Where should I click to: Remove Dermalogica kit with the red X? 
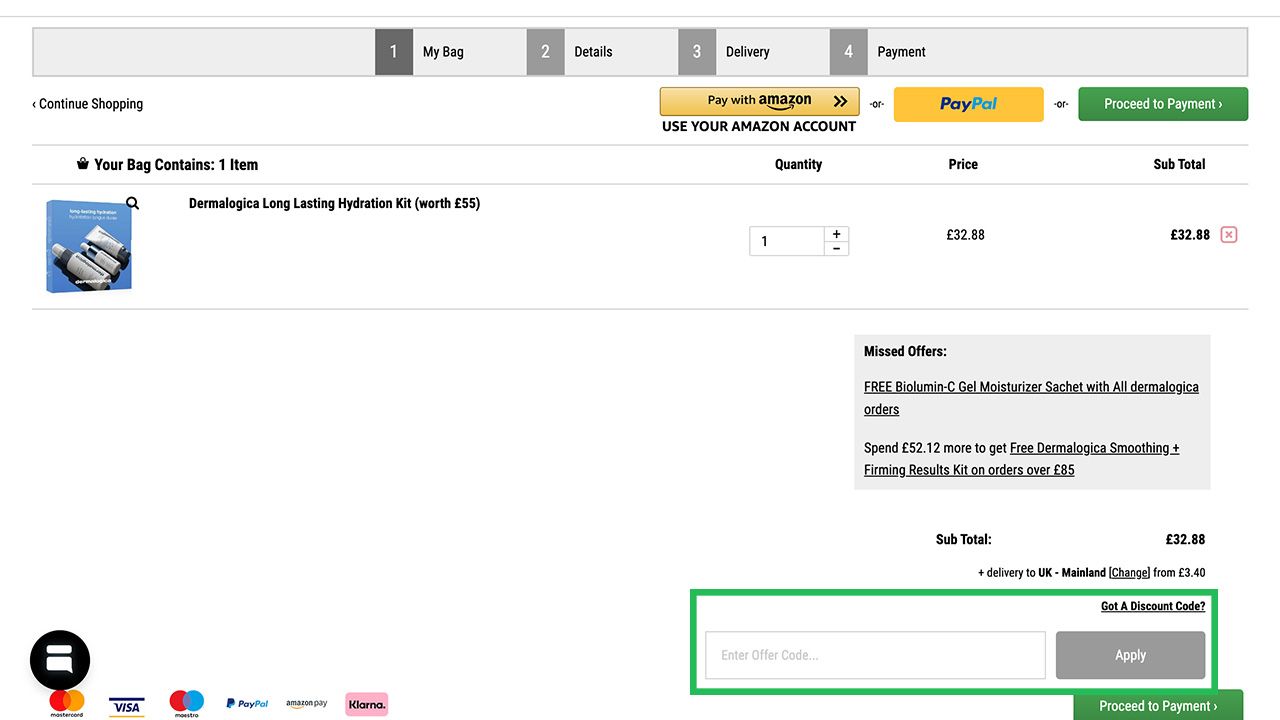1229,235
